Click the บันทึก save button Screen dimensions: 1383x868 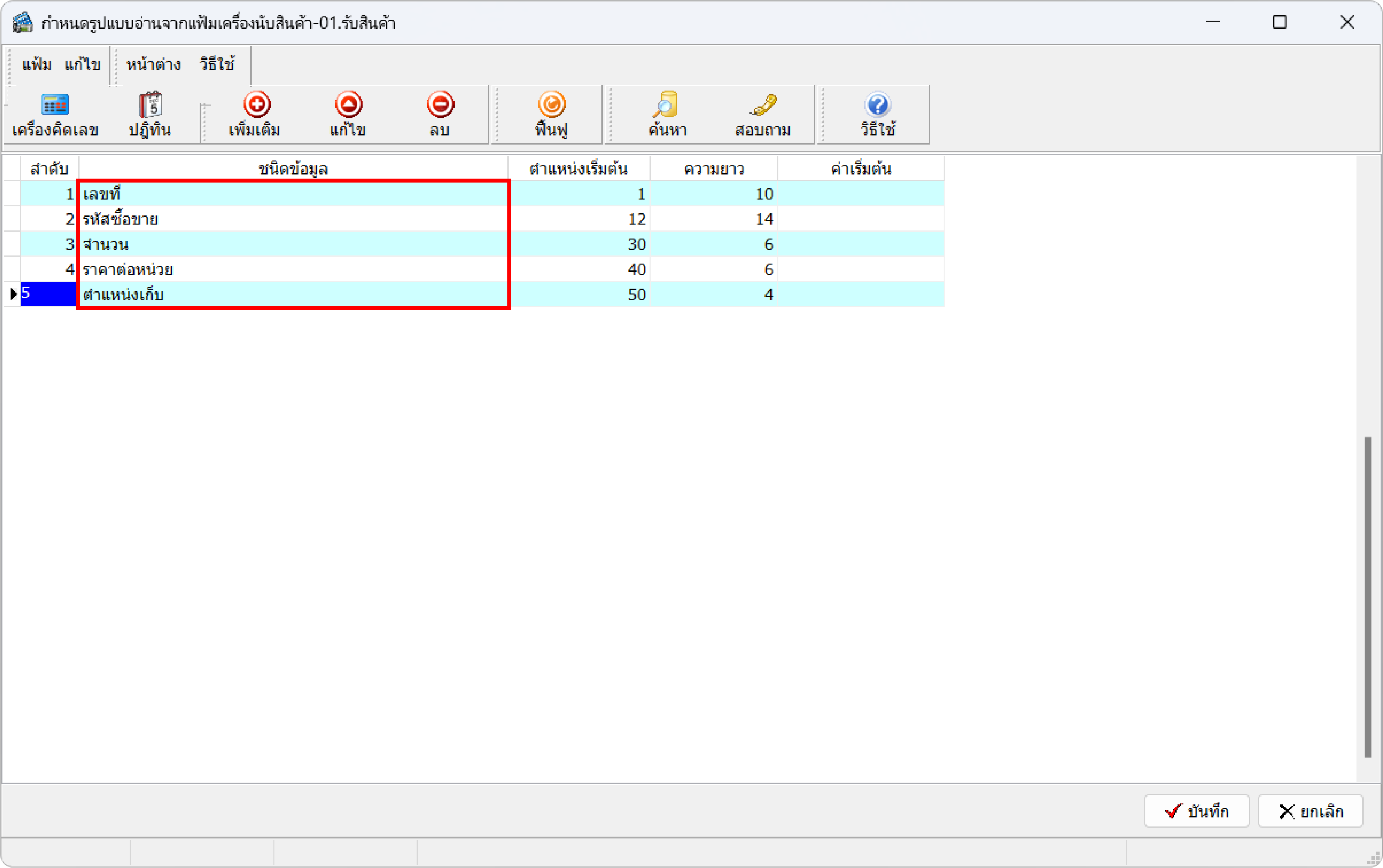pyautogui.click(x=1197, y=811)
